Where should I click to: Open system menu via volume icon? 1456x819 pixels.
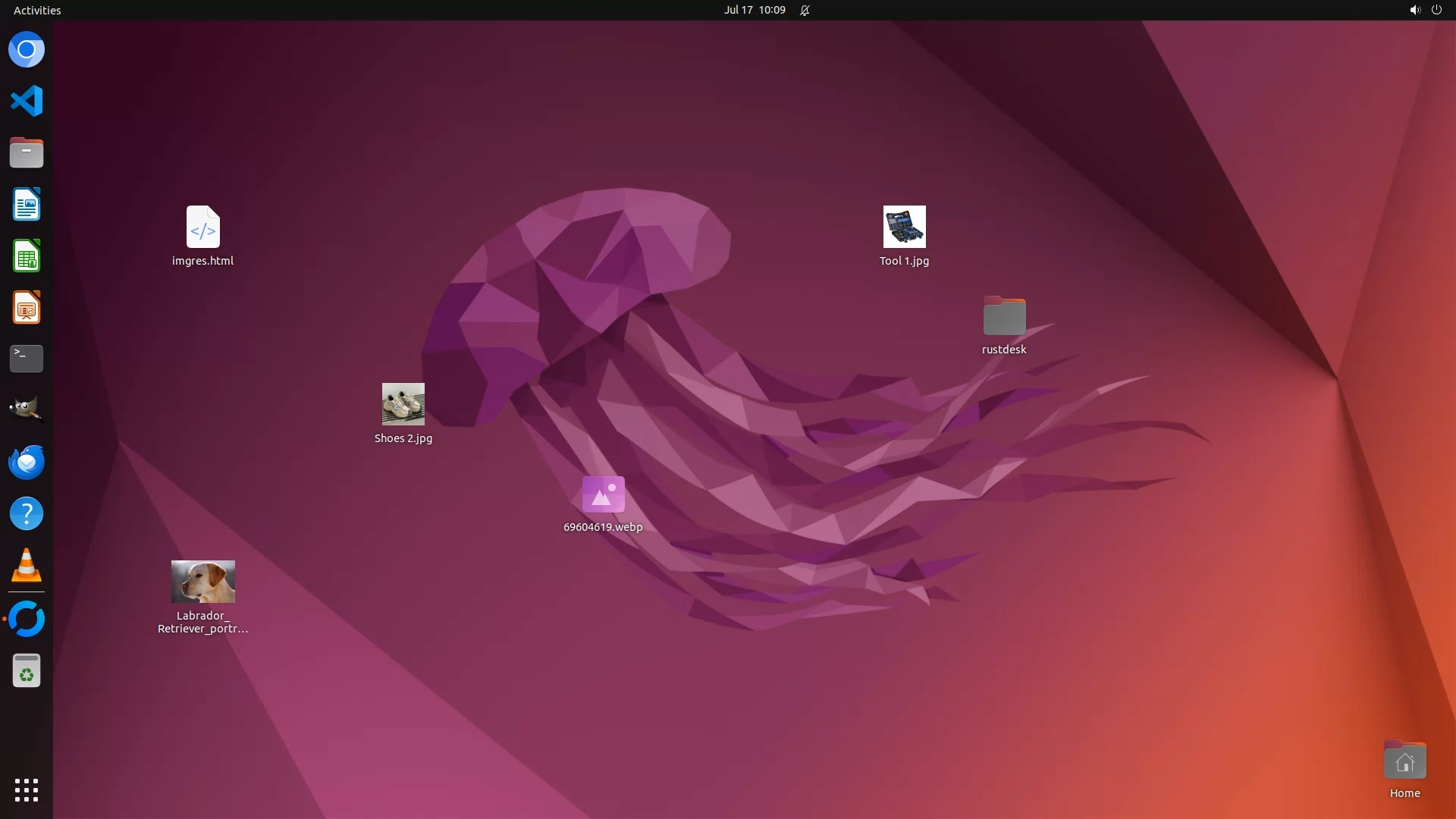(x=1414, y=10)
